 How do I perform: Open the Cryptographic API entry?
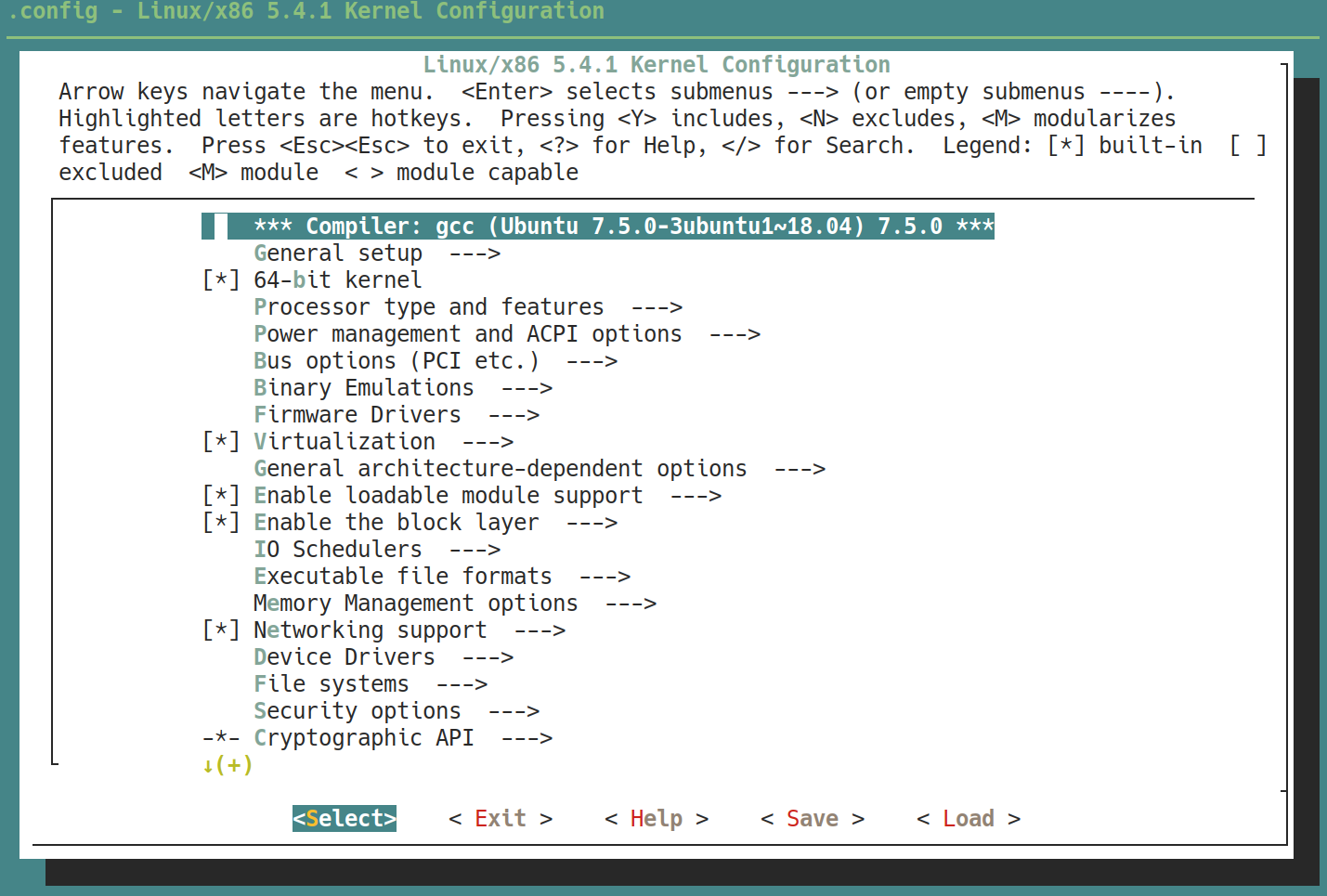point(363,738)
